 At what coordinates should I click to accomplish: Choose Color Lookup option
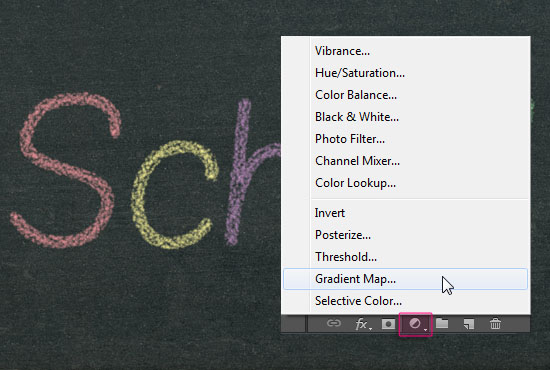(x=405, y=183)
